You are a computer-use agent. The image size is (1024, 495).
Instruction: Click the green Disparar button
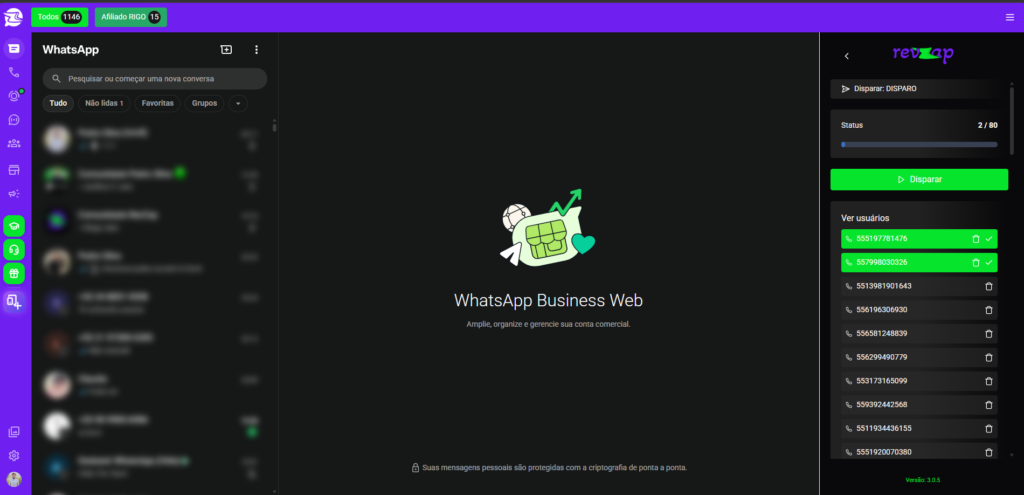[x=919, y=179]
